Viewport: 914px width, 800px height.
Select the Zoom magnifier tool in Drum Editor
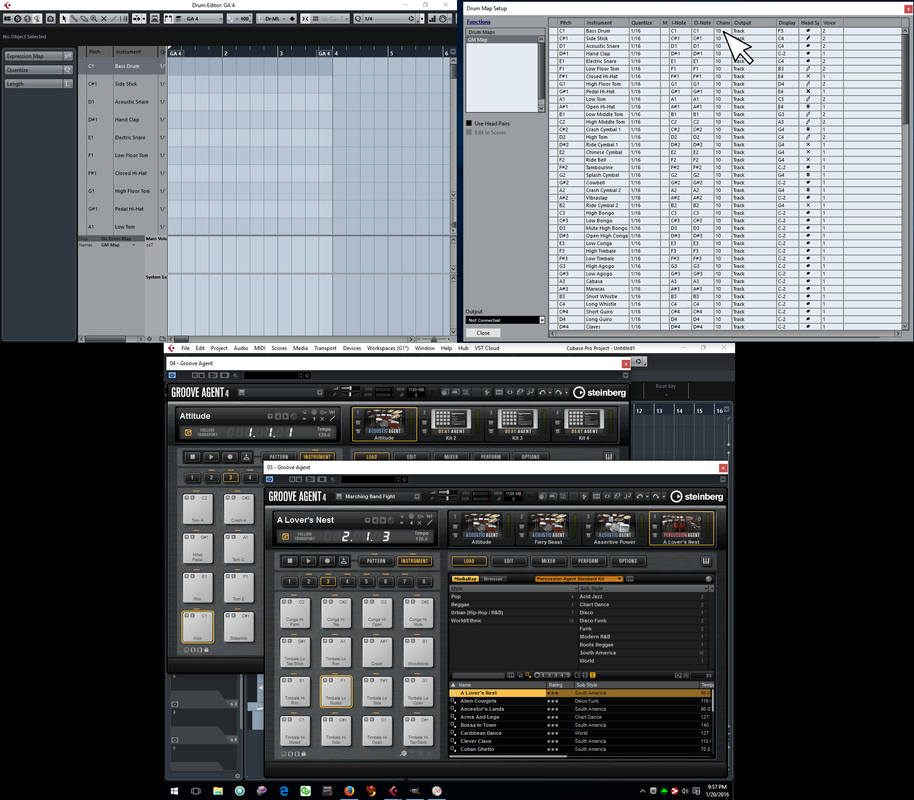click(x=94, y=19)
